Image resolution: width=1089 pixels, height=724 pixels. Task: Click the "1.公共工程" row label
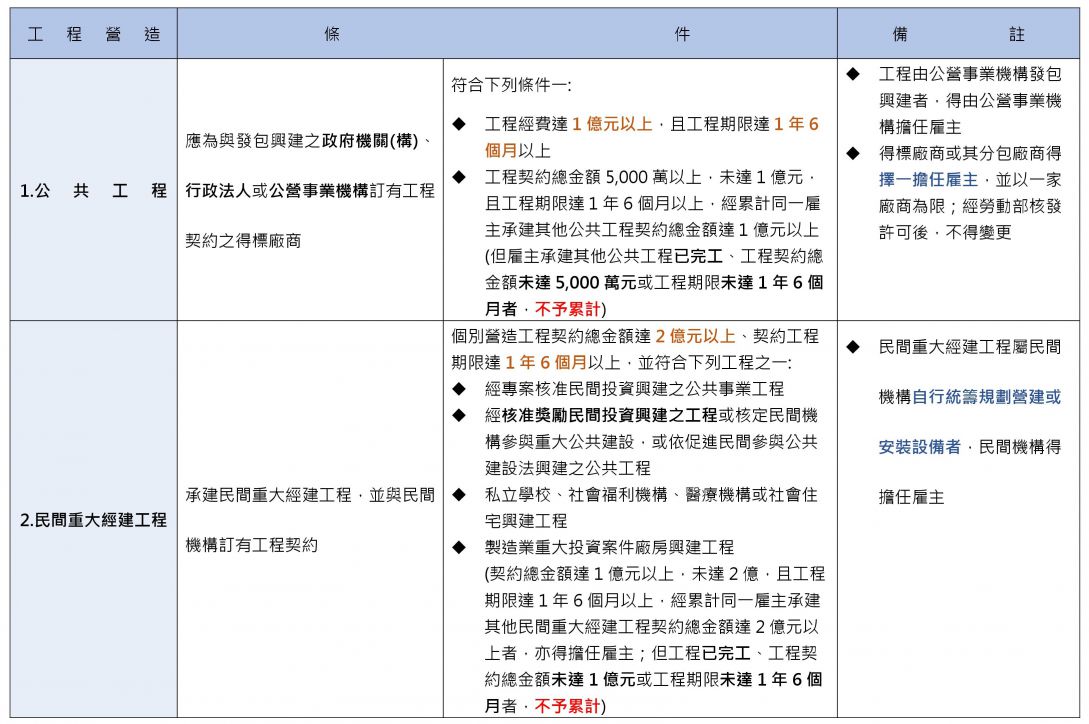click(x=93, y=190)
